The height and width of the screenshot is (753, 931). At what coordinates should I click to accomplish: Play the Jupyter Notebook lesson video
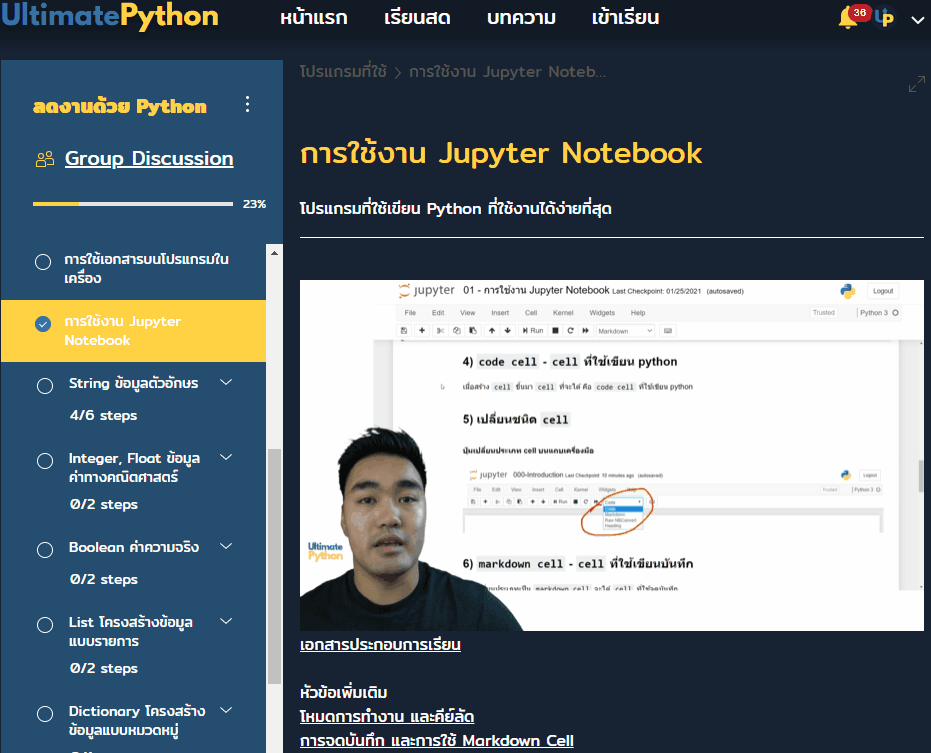pos(612,455)
